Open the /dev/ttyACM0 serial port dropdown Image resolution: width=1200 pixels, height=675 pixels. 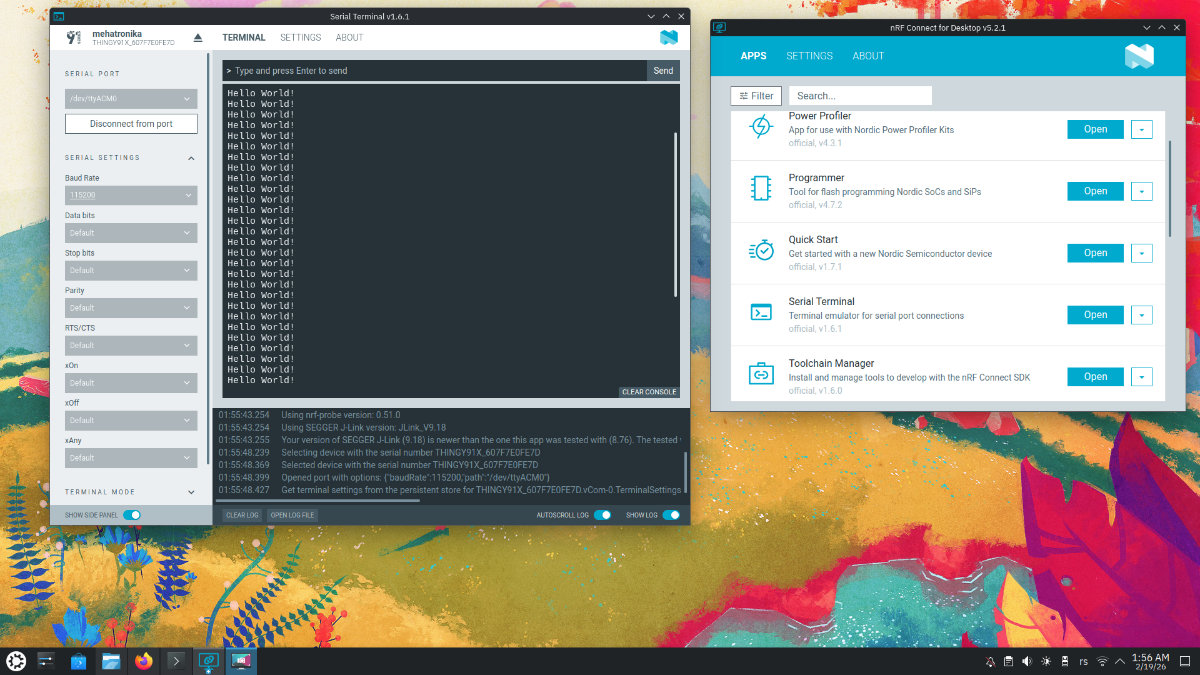(131, 99)
